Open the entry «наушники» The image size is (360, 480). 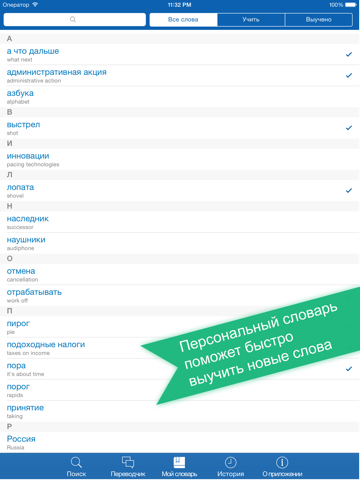click(x=180, y=243)
